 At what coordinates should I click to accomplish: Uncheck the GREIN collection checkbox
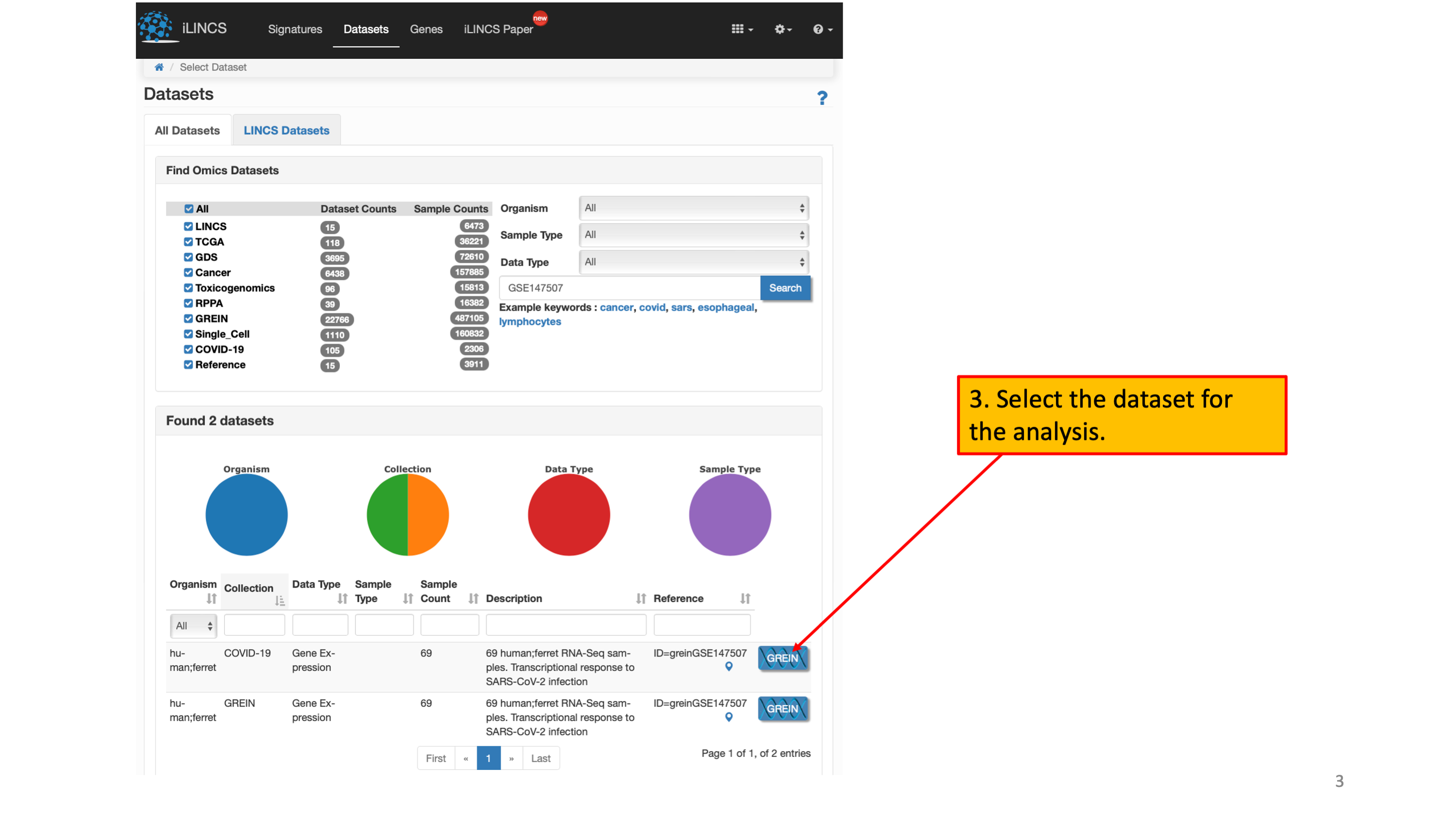coord(188,318)
